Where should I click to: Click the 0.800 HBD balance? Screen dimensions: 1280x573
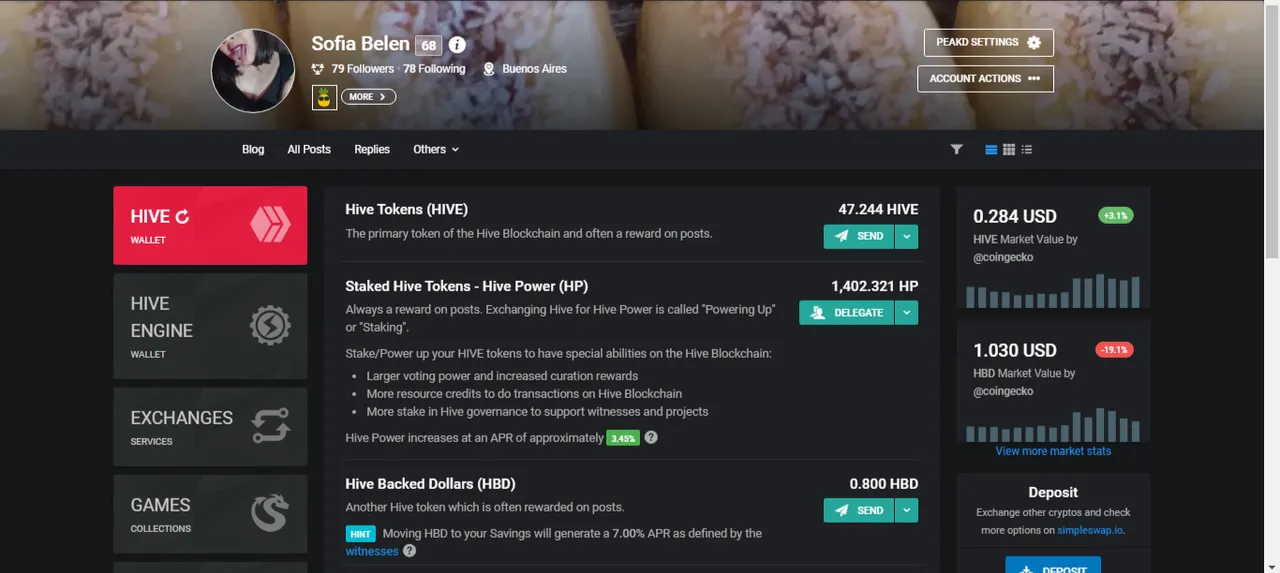(x=884, y=483)
